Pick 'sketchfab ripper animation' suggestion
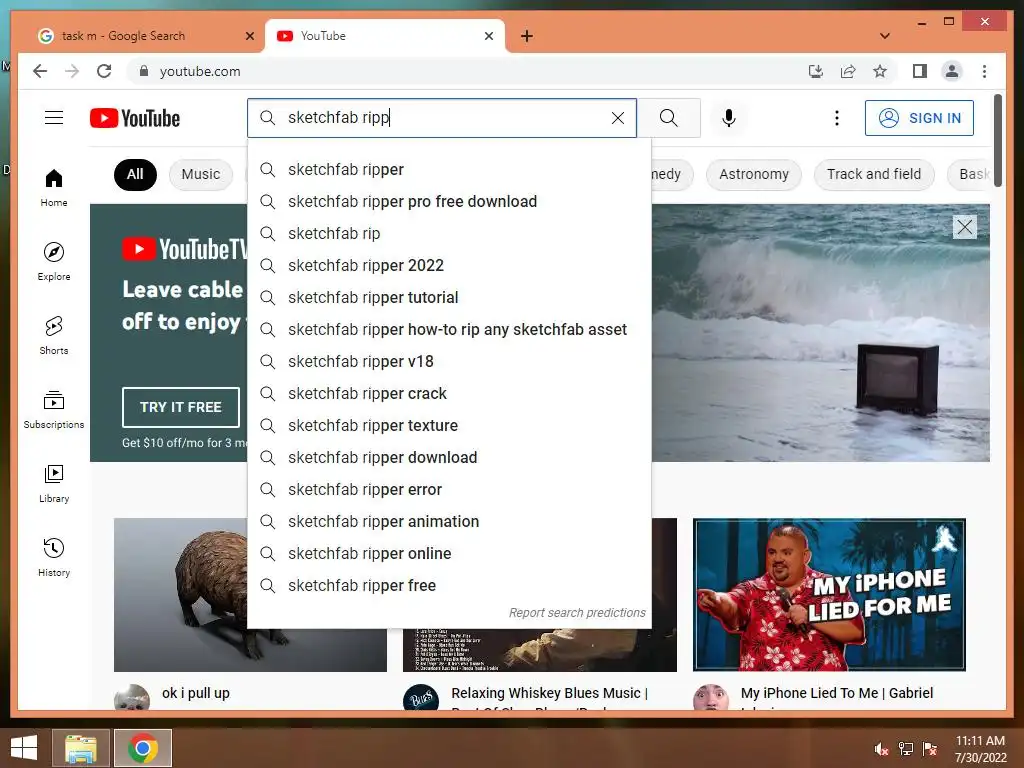 (x=449, y=522)
